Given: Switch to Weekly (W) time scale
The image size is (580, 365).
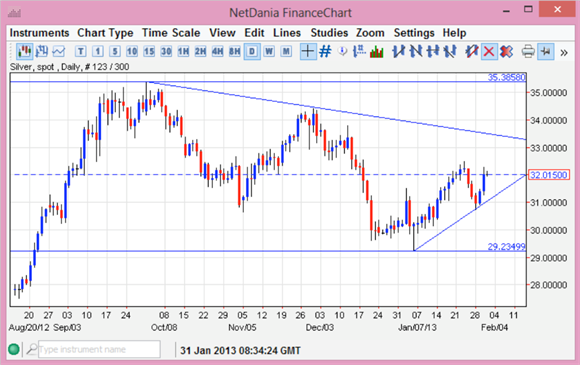Looking at the screenshot, I should (x=269, y=51).
